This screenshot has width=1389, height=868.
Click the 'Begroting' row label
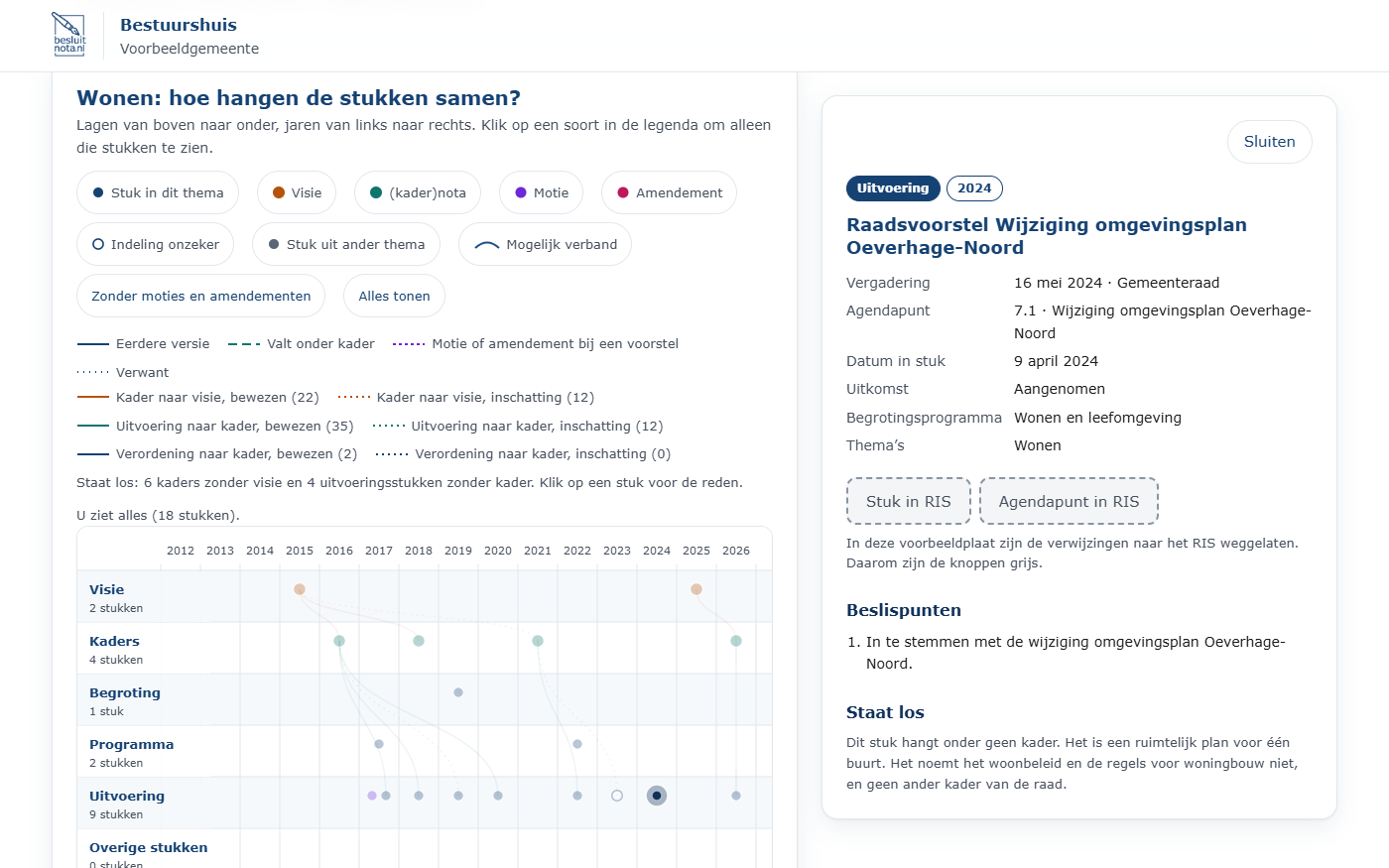(125, 692)
